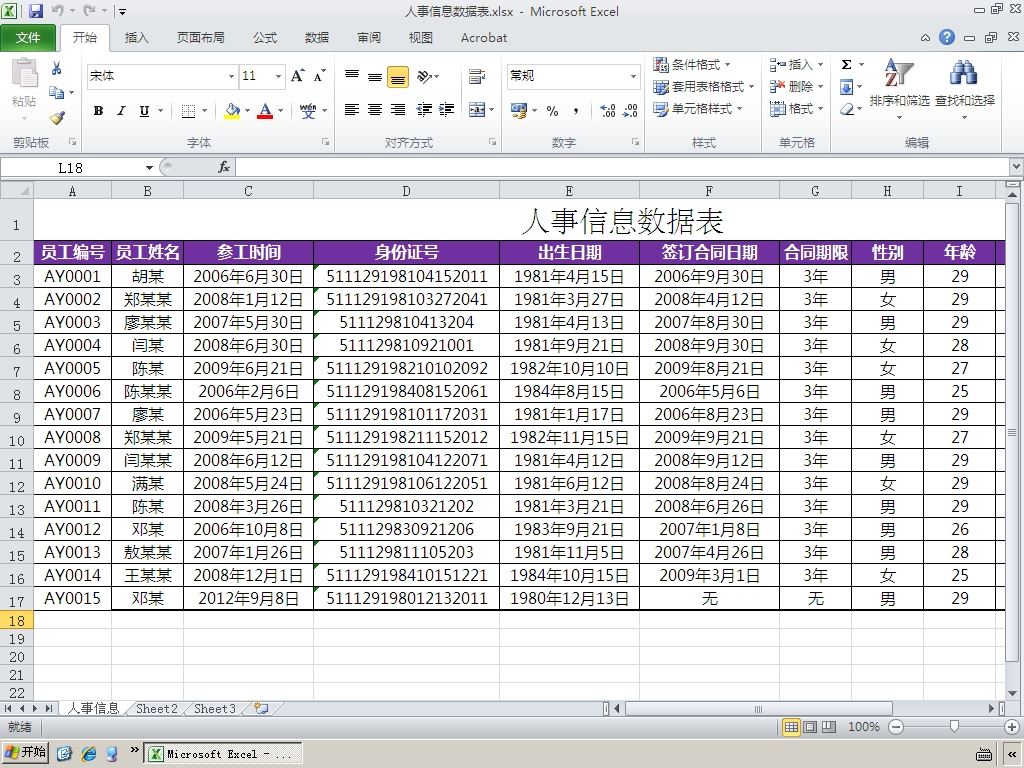Click the top align icon
Viewport: 1024px width, 768px height.
(352, 76)
